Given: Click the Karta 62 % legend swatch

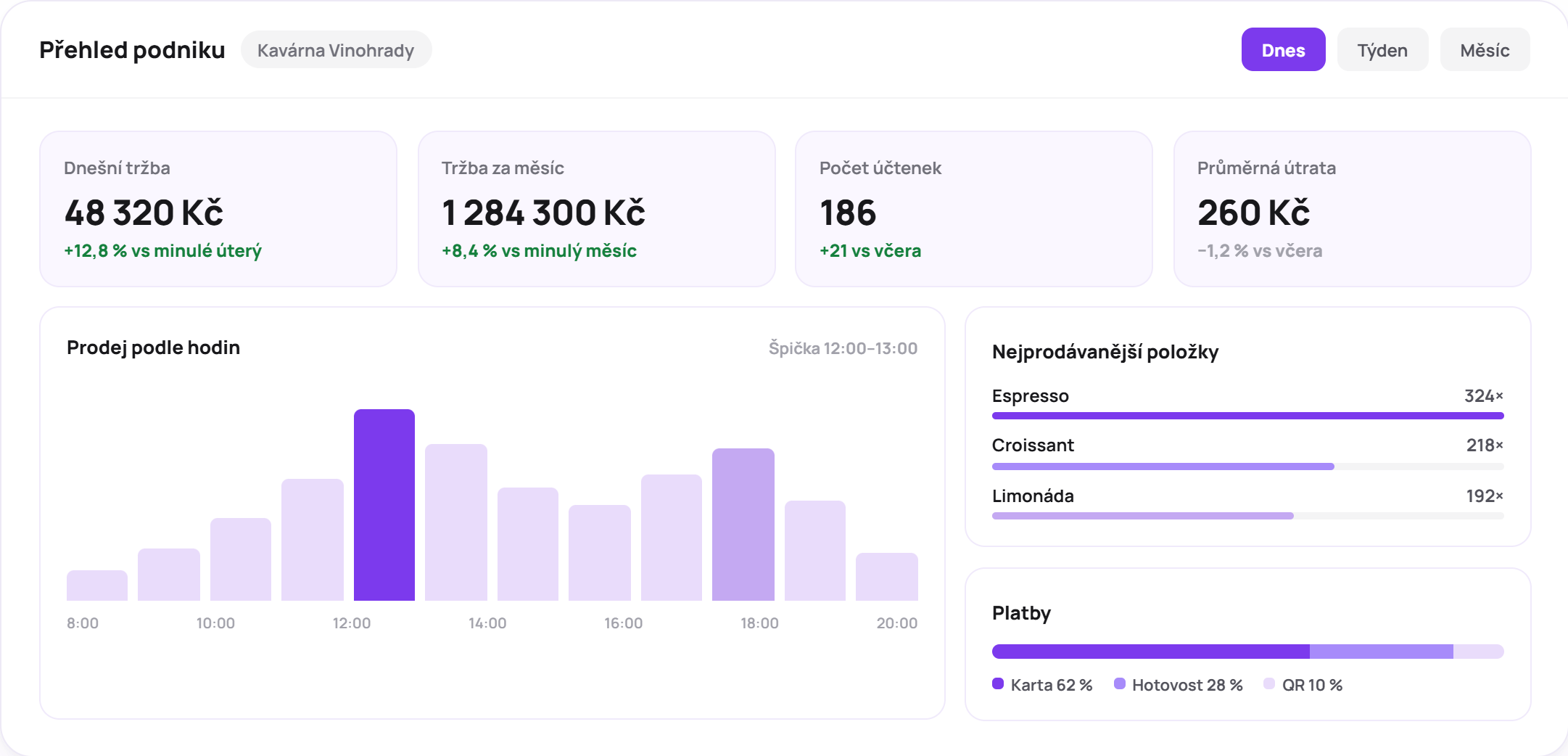Looking at the screenshot, I should (x=998, y=683).
